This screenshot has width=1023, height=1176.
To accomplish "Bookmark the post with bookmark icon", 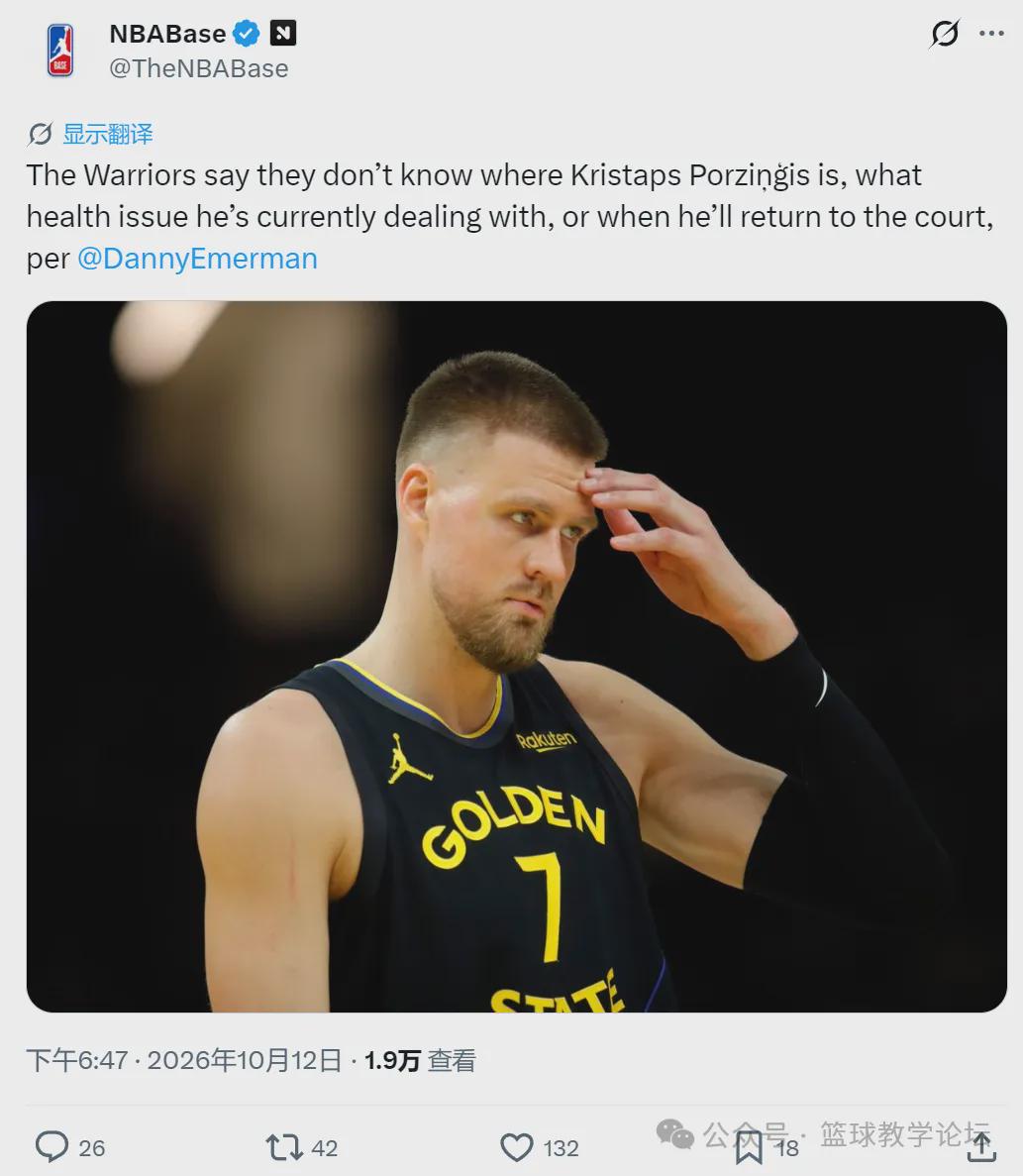I will pos(749,1147).
